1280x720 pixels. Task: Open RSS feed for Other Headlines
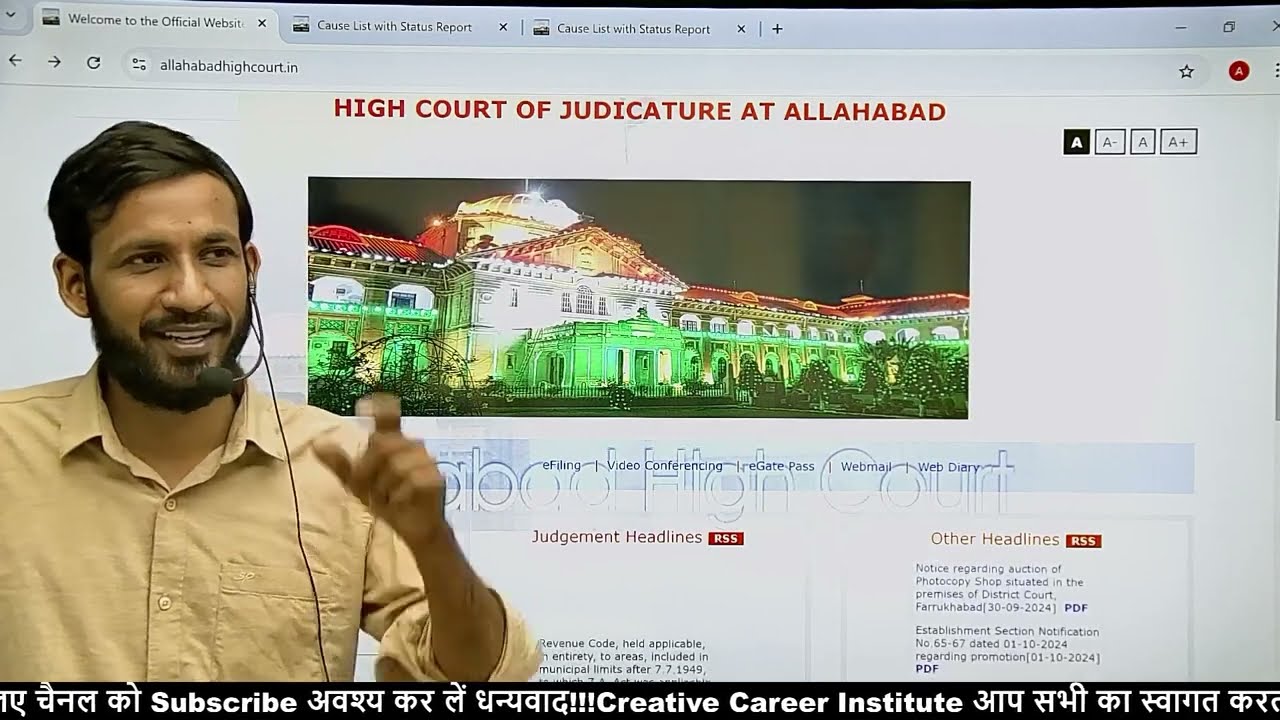pos(1083,541)
